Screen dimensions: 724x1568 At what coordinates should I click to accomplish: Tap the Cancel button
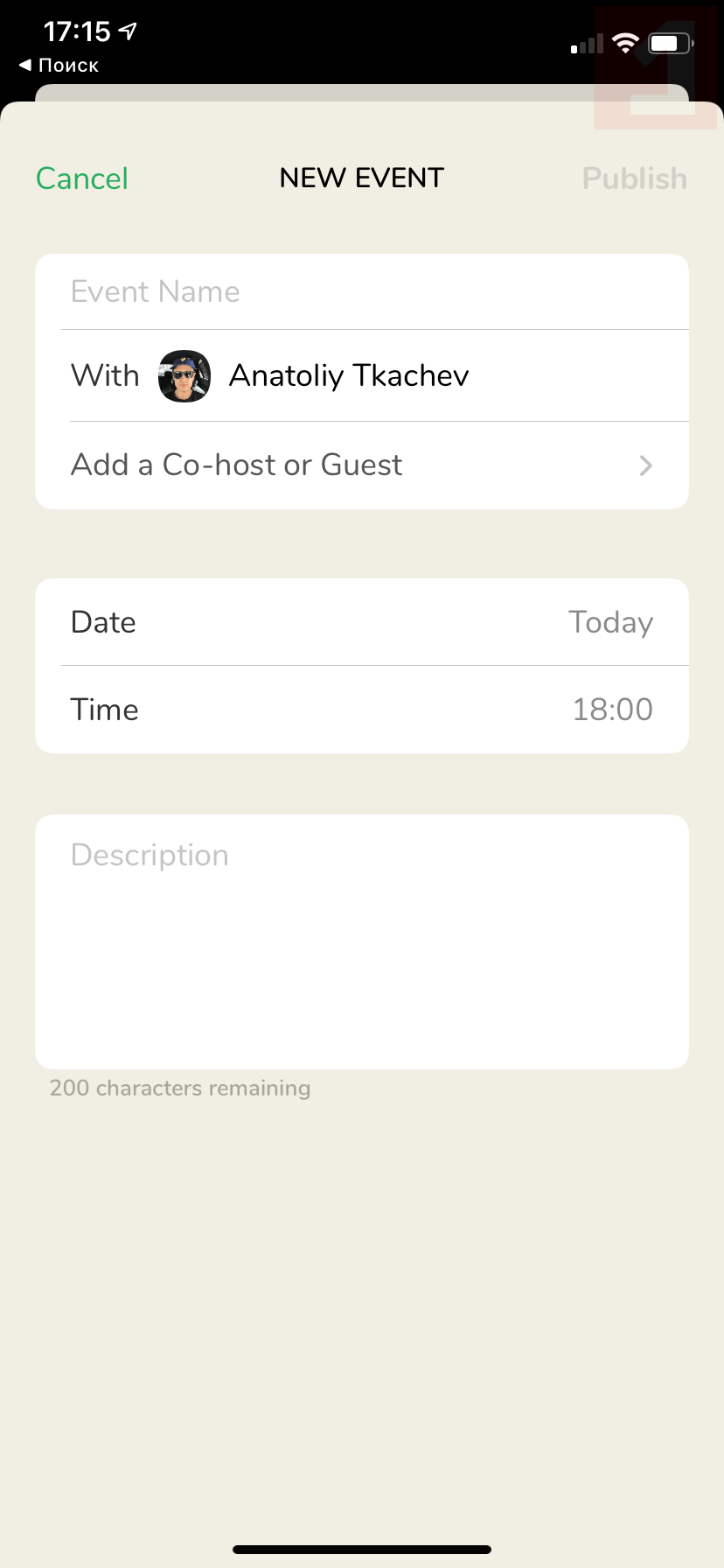[x=82, y=178]
